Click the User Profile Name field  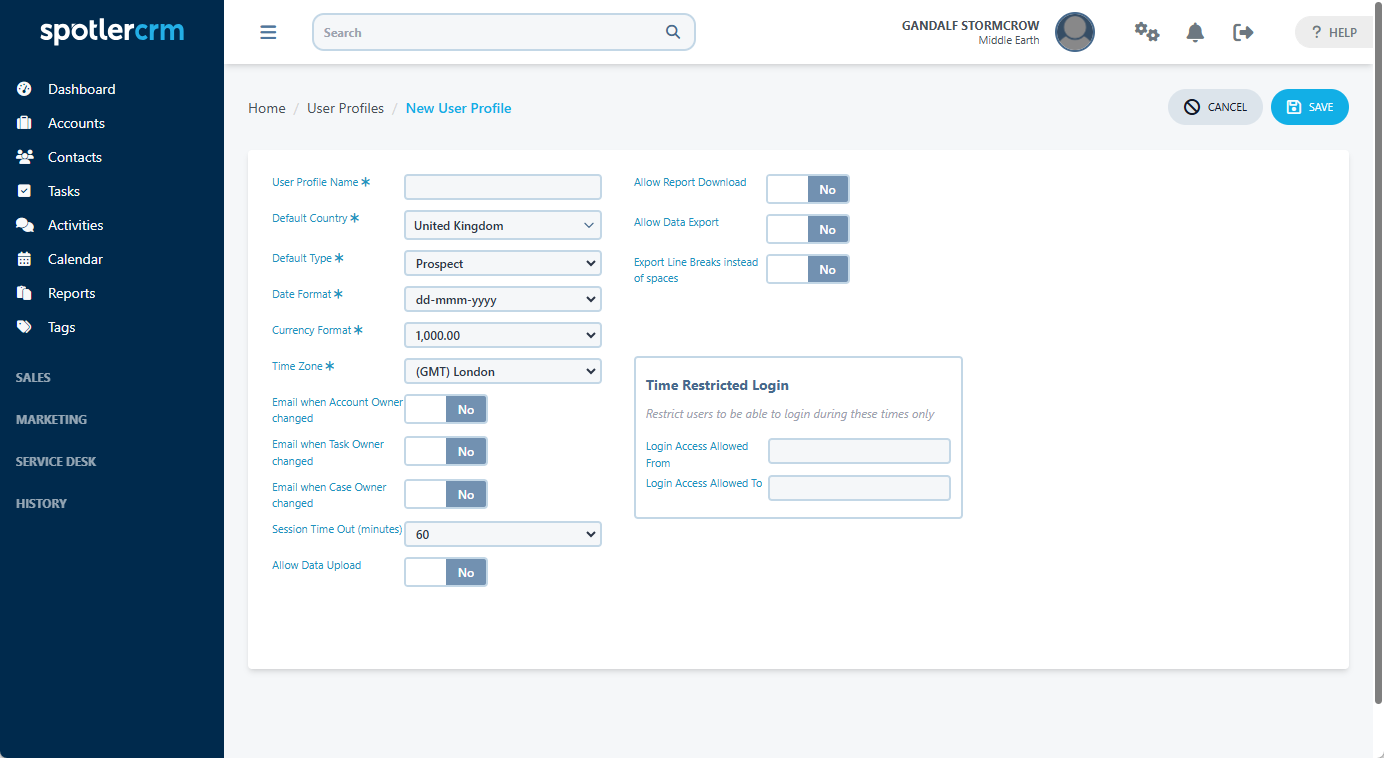click(x=503, y=187)
